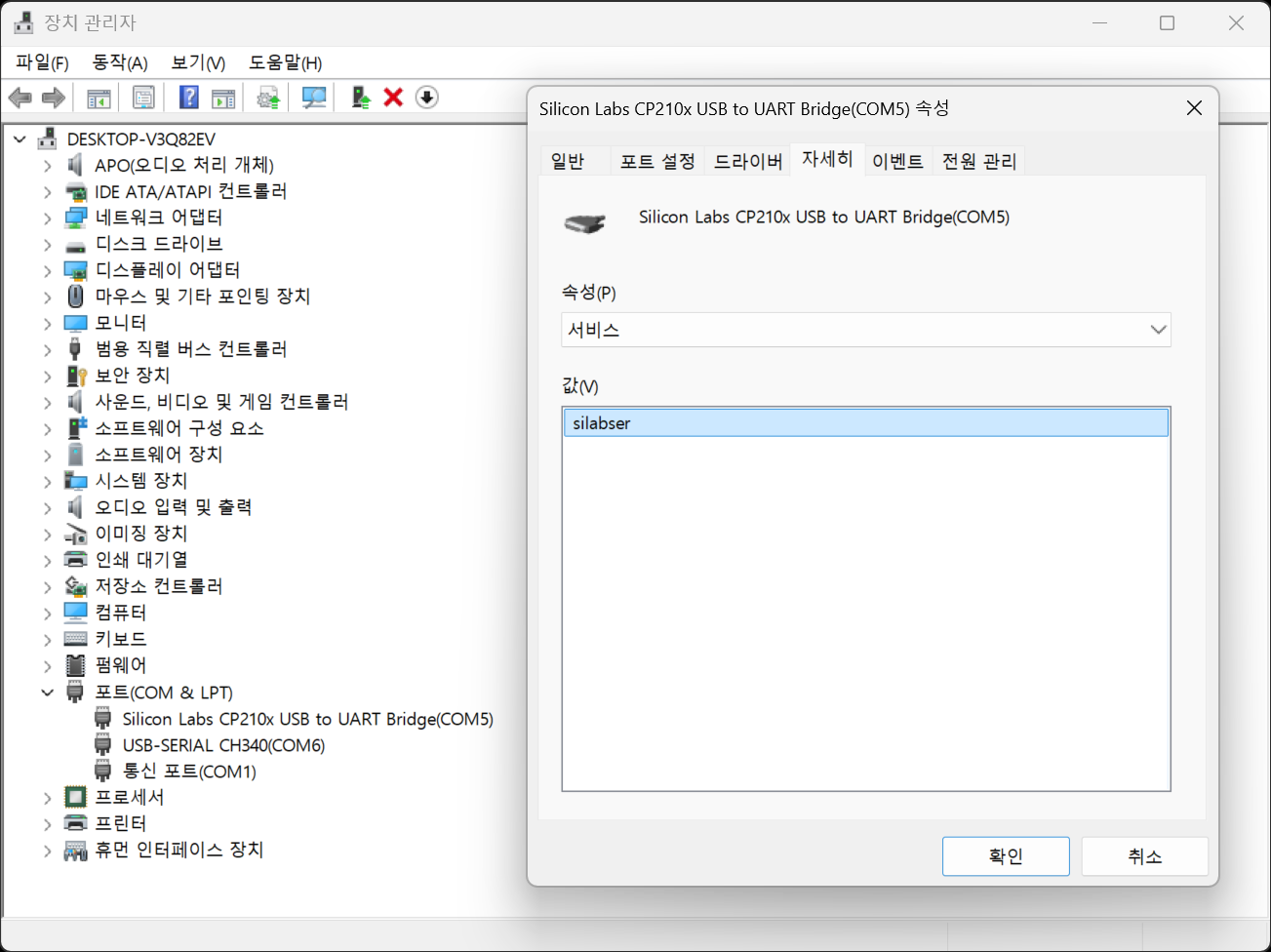The image size is (1271, 952).
Task: Expand the 프로세서 category
Action: pyautogui.click(x=47, y=798)
